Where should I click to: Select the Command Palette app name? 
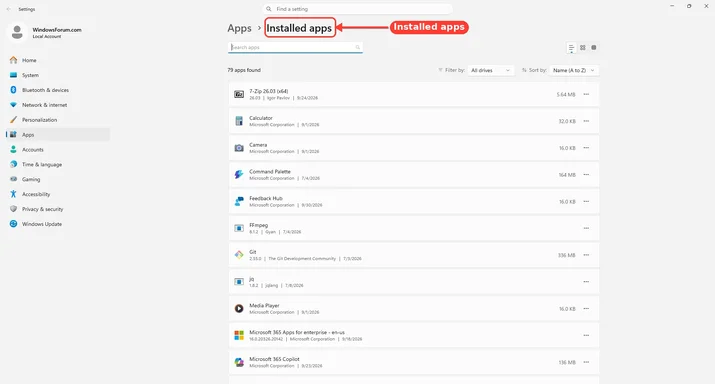pyautogui.click(x=270, y=172)
